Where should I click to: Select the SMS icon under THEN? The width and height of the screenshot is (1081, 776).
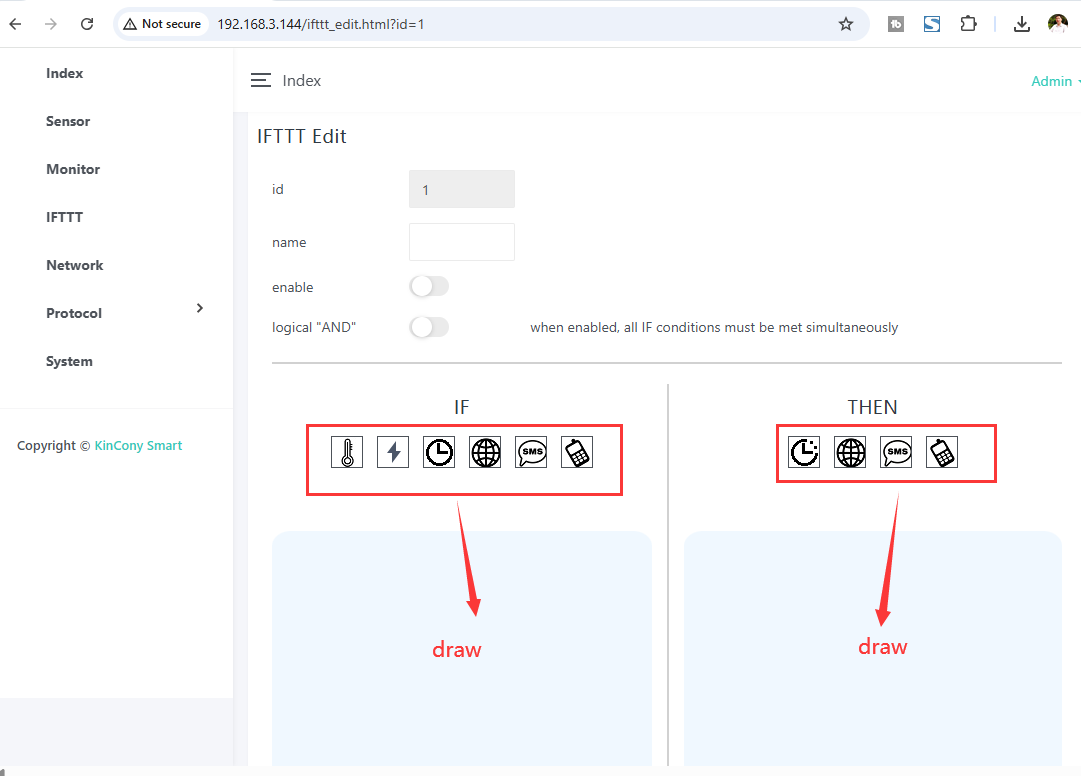pos(896,453)
